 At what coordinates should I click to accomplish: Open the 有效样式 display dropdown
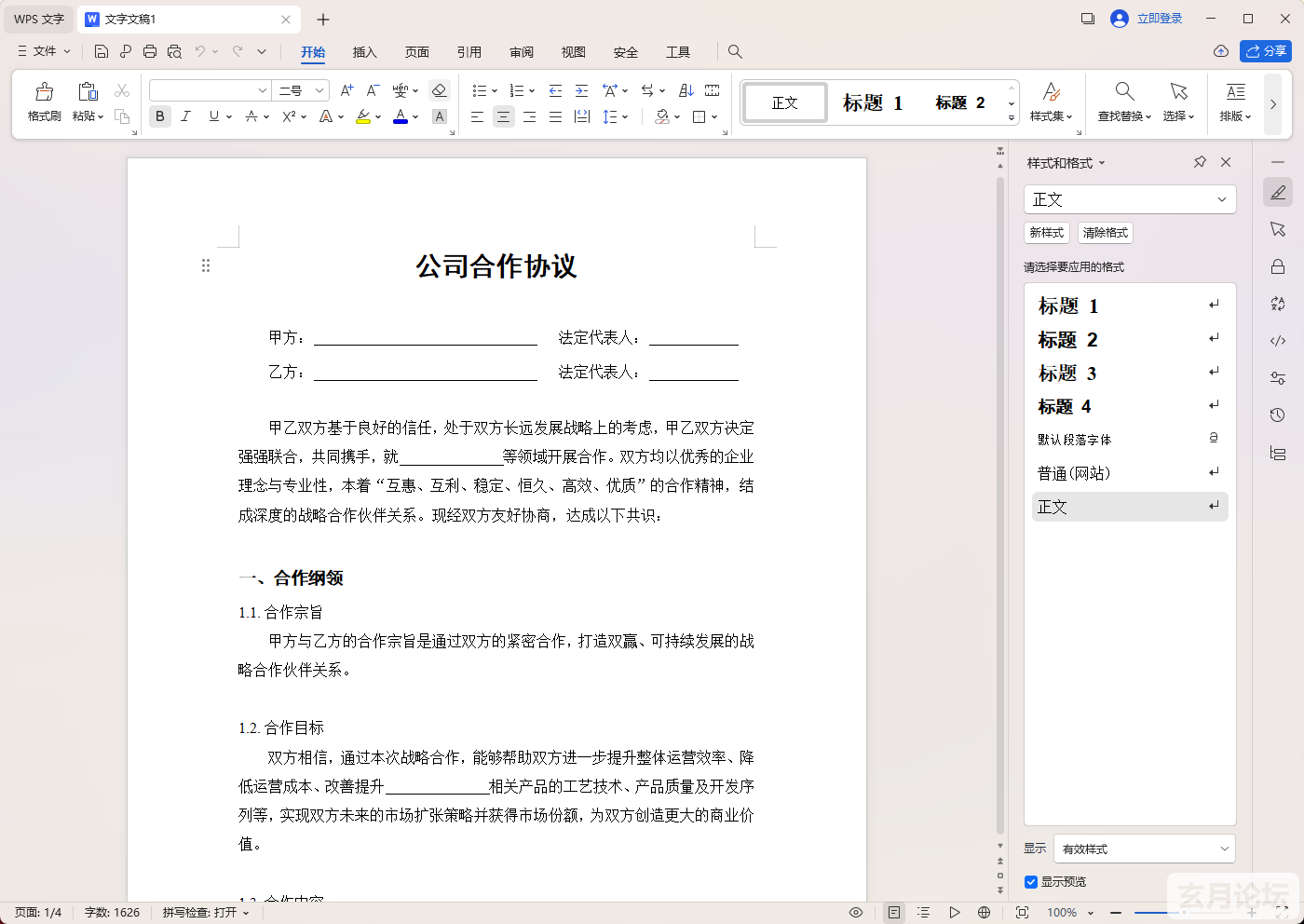[x=1145, y=849]
